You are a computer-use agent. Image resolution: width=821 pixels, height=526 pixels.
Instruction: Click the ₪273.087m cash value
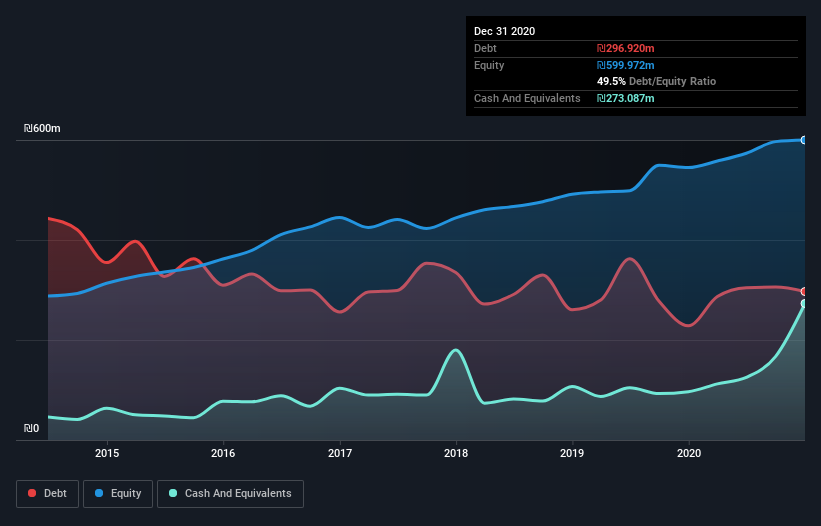pyautogui.click(x=626, y=98)
